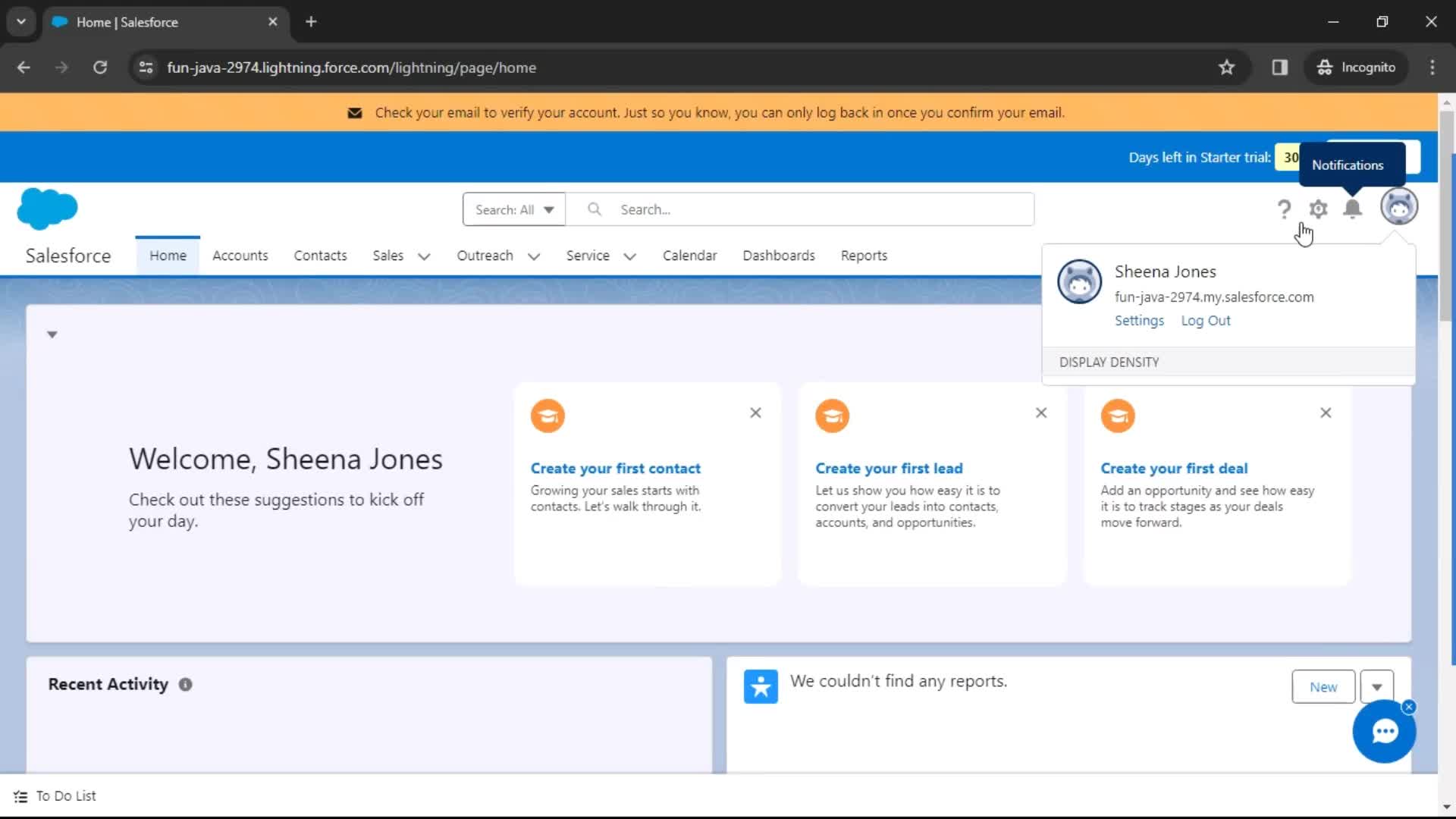Screen dimensions: 1456x819
Task: Expand the Service tab chevron
Action: point(629,256)
